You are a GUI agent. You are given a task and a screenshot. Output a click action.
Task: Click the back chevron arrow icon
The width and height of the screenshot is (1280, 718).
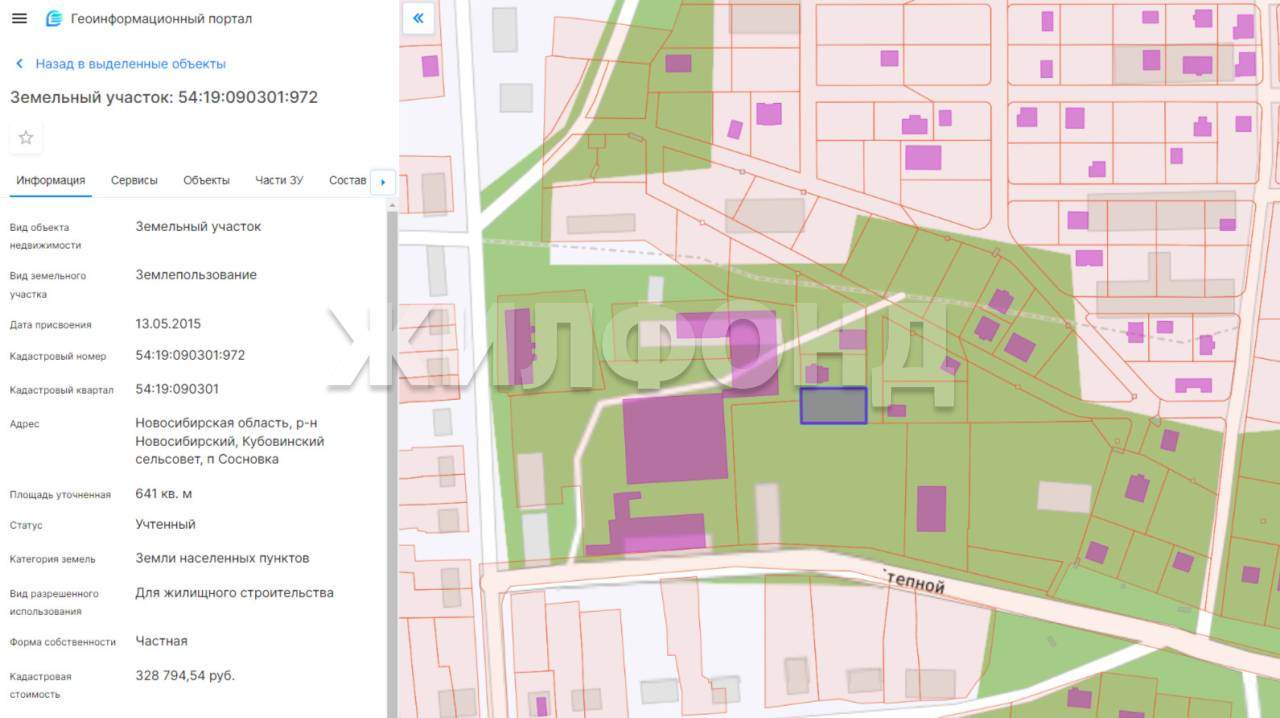(19, 64)
